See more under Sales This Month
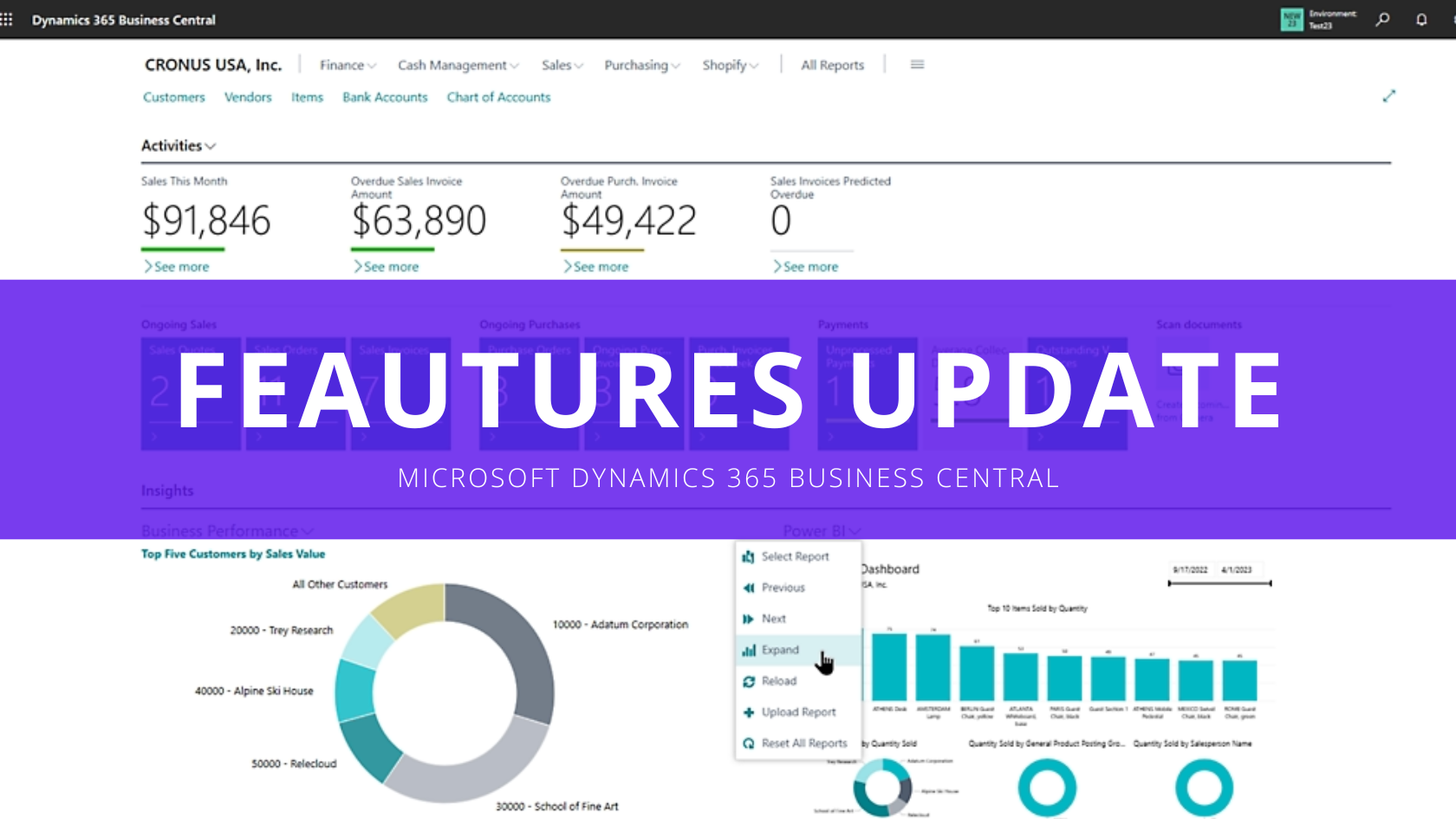This screenshot has height=819, width=1456. [176, 267]
